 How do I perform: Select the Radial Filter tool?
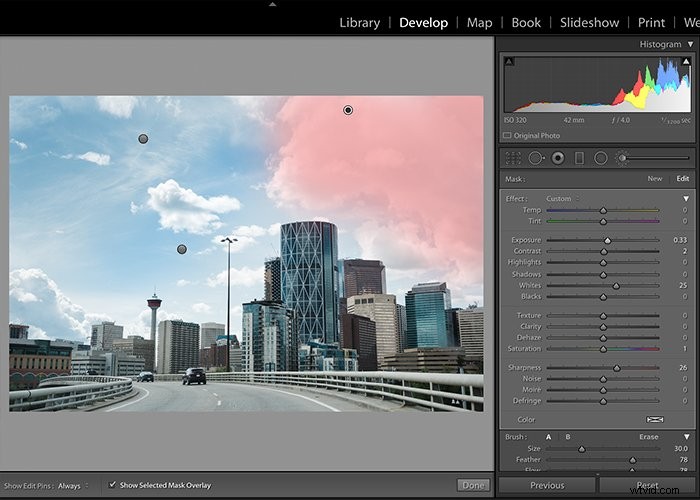point(601,158)
